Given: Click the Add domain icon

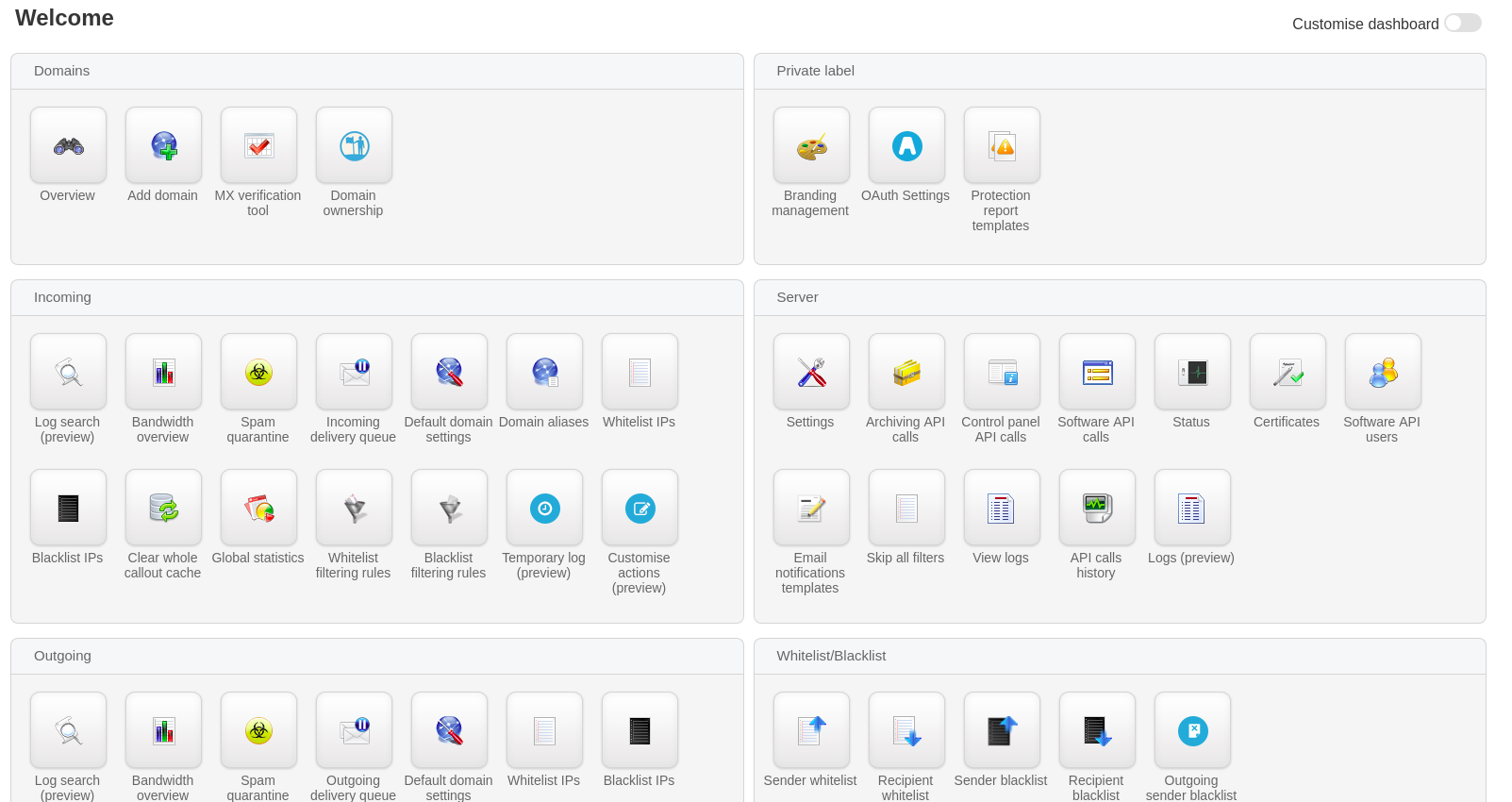Looking at the screenshot, I should 163,145.
